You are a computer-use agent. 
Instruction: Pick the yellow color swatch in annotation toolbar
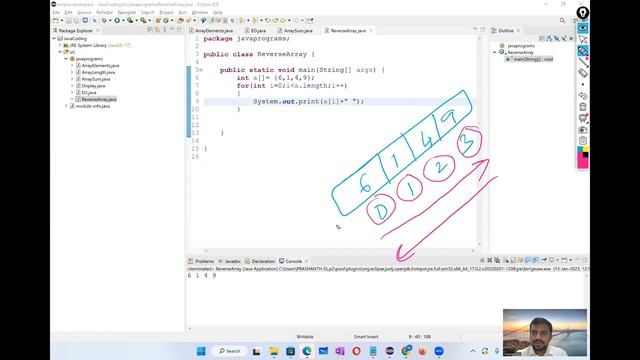(x=586, y=150)
